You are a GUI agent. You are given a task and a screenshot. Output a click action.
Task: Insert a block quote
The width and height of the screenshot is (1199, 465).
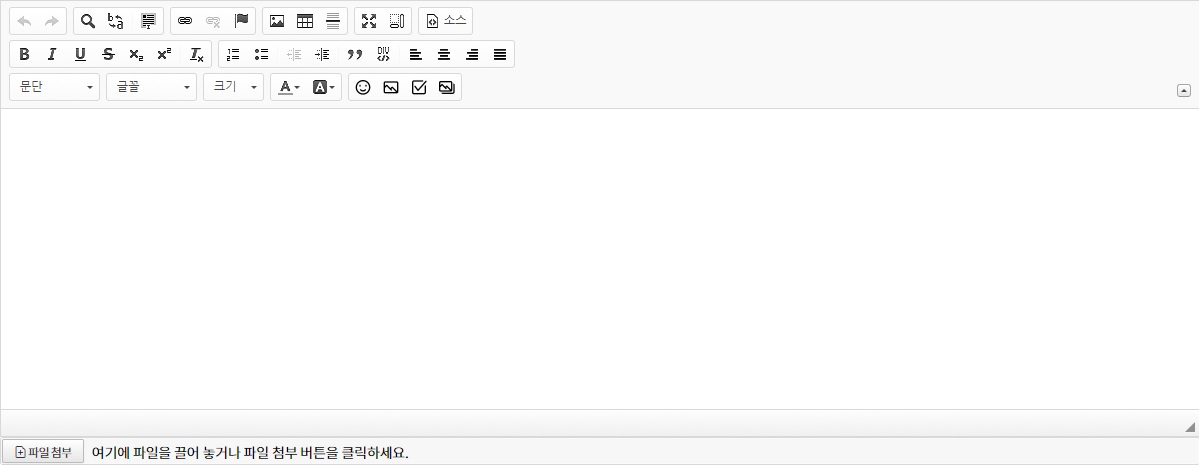coord(354,54)
